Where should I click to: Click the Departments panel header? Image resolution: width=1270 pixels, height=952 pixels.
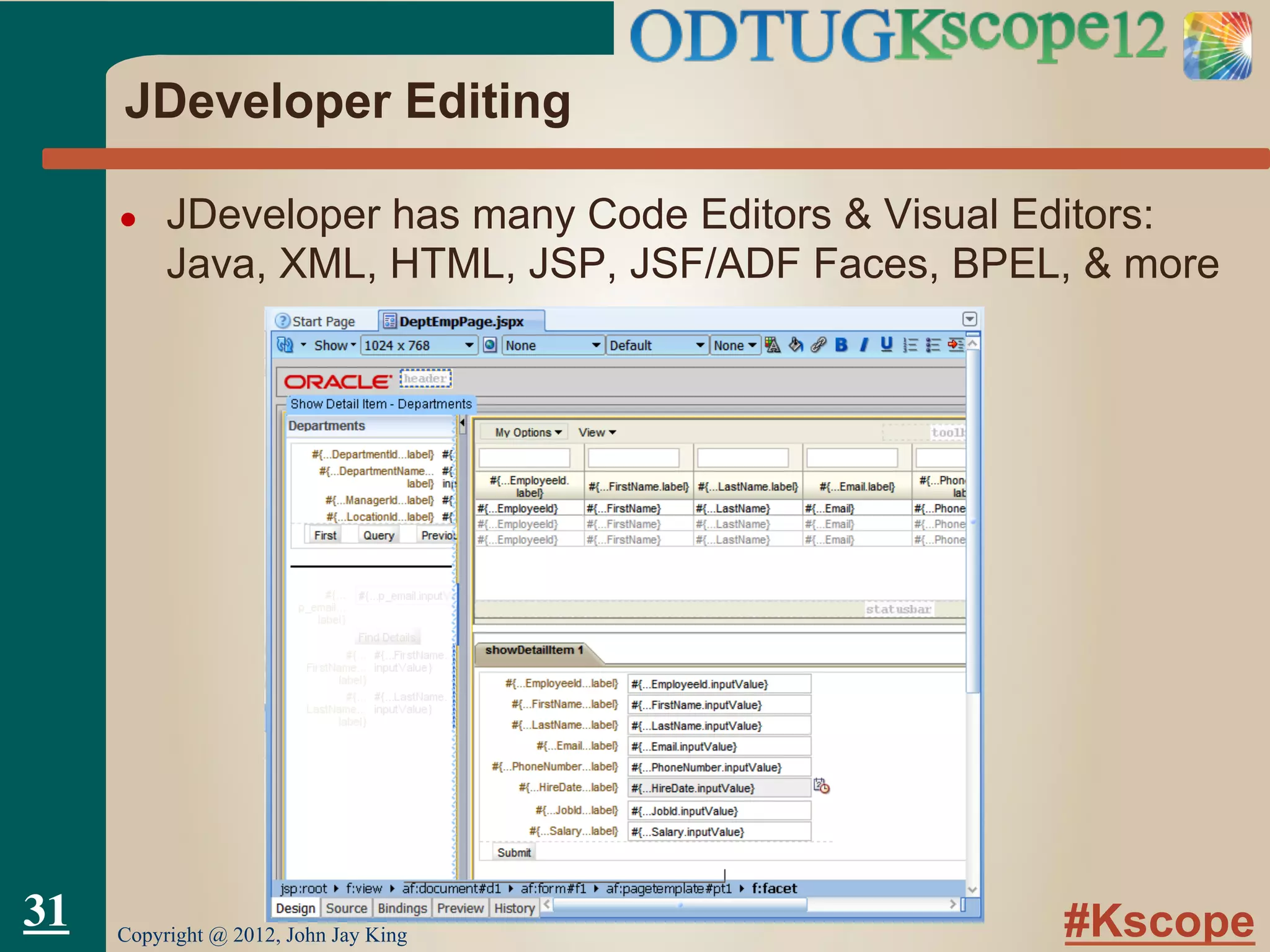click(371, 426)
